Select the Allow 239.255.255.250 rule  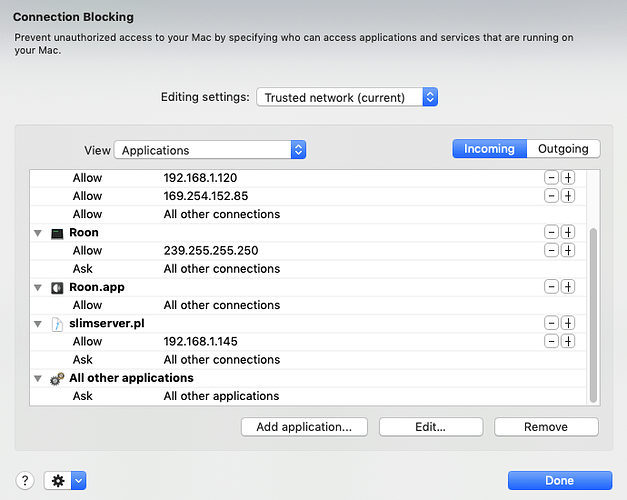(308, 250)
